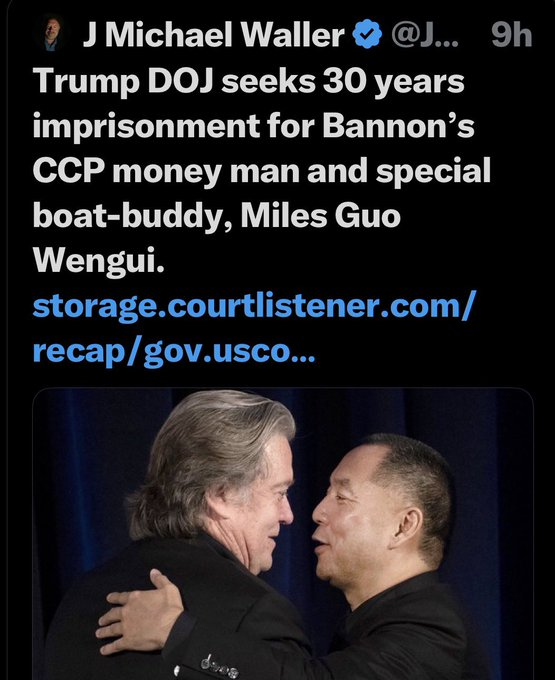Open the 9h timestamp
This screenshot has width=555, height=680.
pyautogui.click(x=512, y=35)
